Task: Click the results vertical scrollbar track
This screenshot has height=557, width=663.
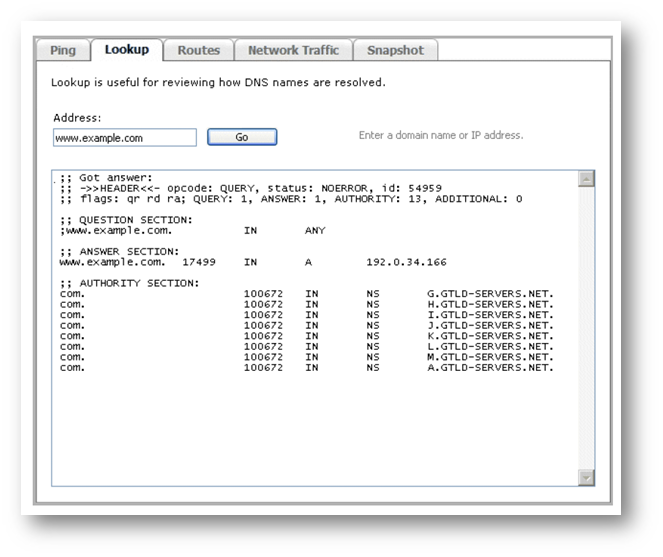Action: coord(586,330)
